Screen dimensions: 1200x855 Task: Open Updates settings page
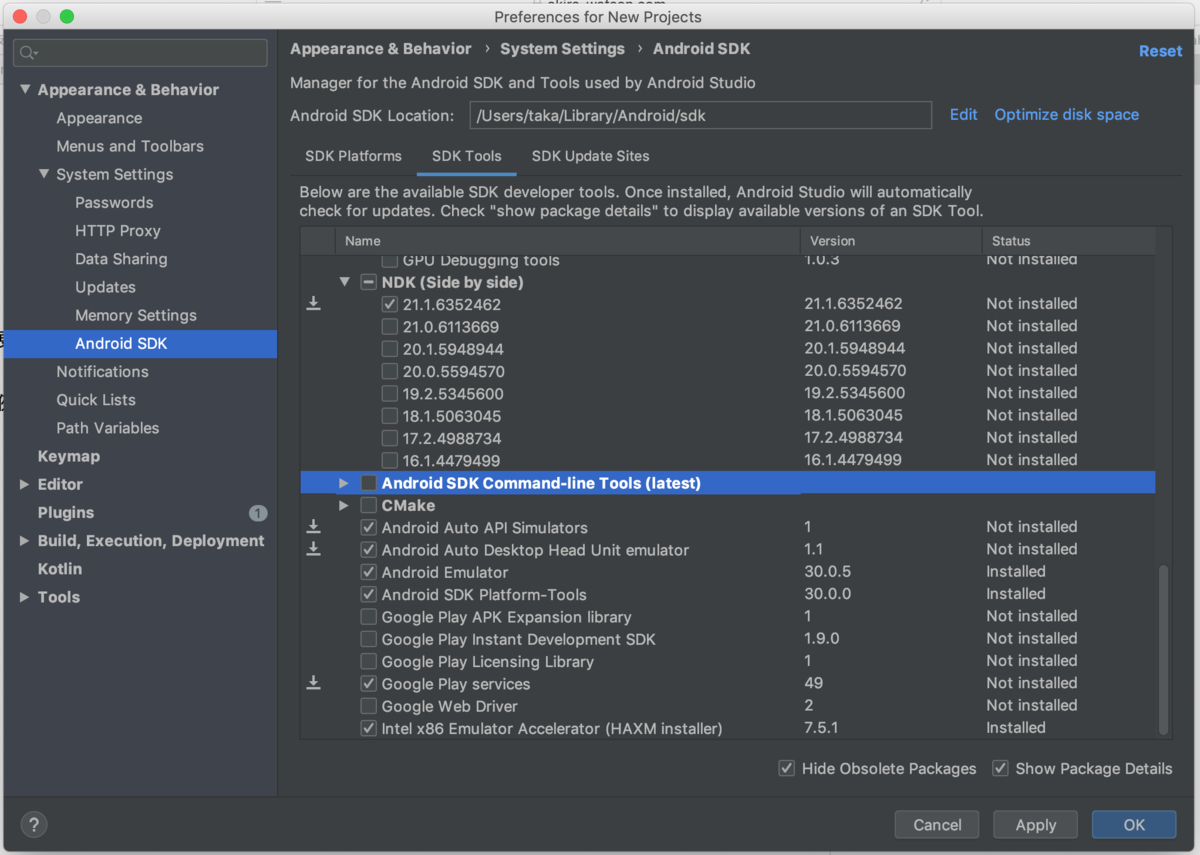(105, 287)
